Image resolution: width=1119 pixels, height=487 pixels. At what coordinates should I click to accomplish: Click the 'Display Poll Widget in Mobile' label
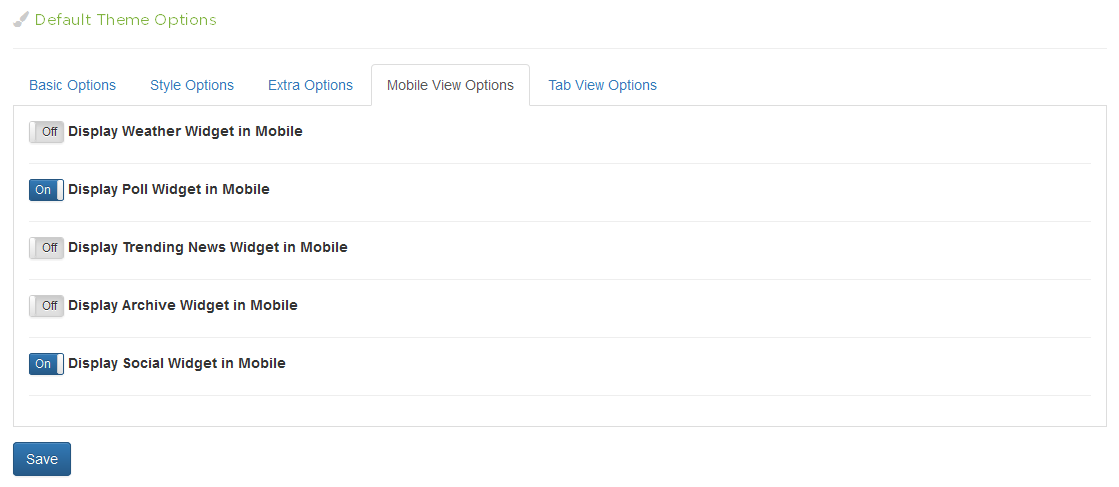tap(169, 189)
